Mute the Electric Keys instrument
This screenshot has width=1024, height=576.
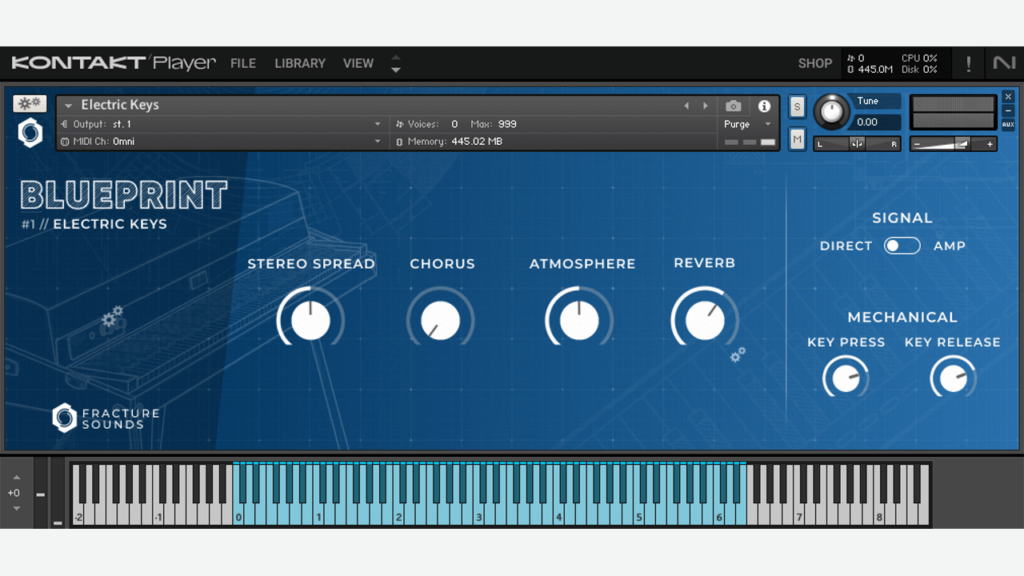pos(797,139)
